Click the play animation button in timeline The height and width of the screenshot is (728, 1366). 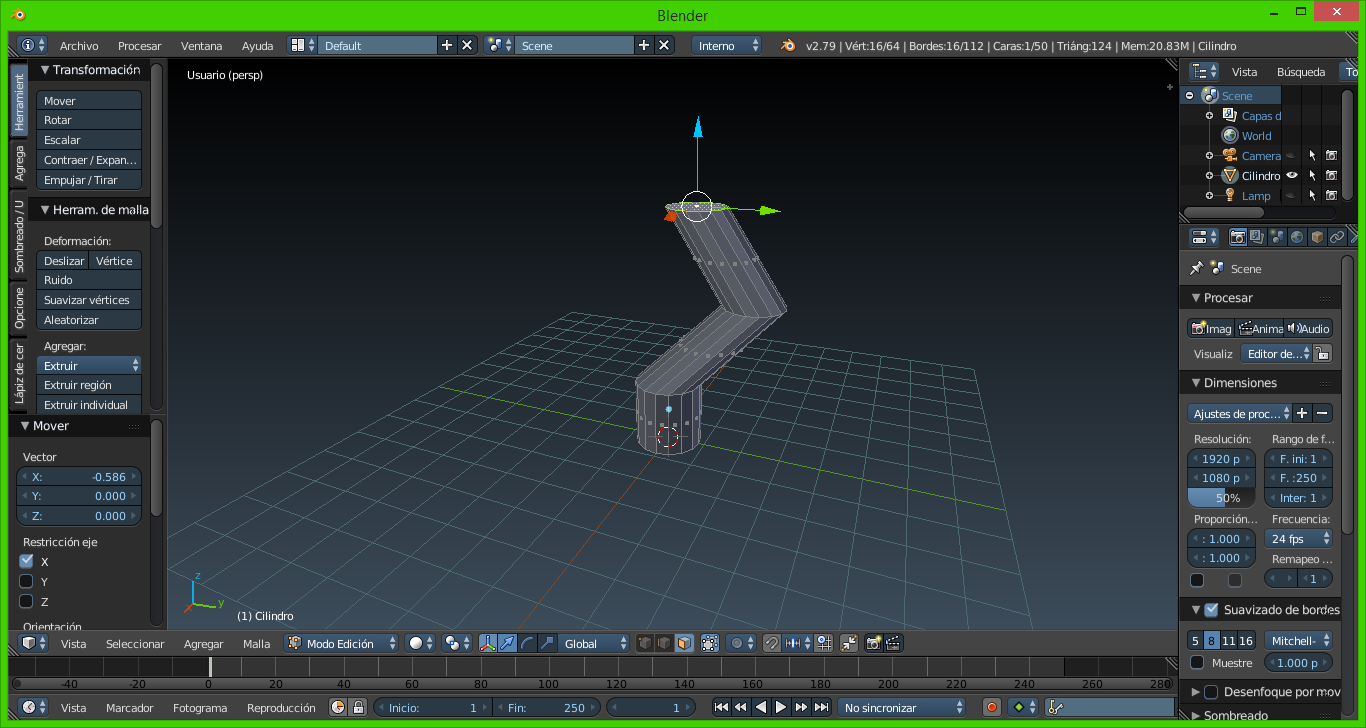[x=781, y=708]
